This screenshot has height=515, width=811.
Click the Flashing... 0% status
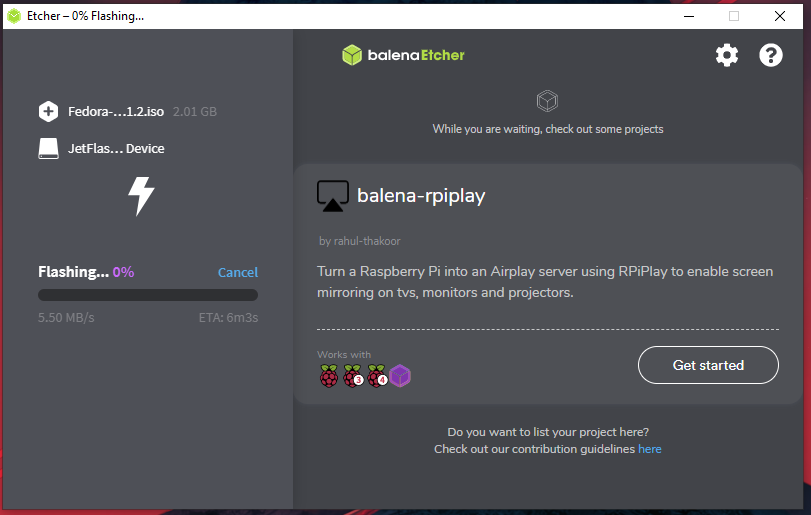coord(86,272)
